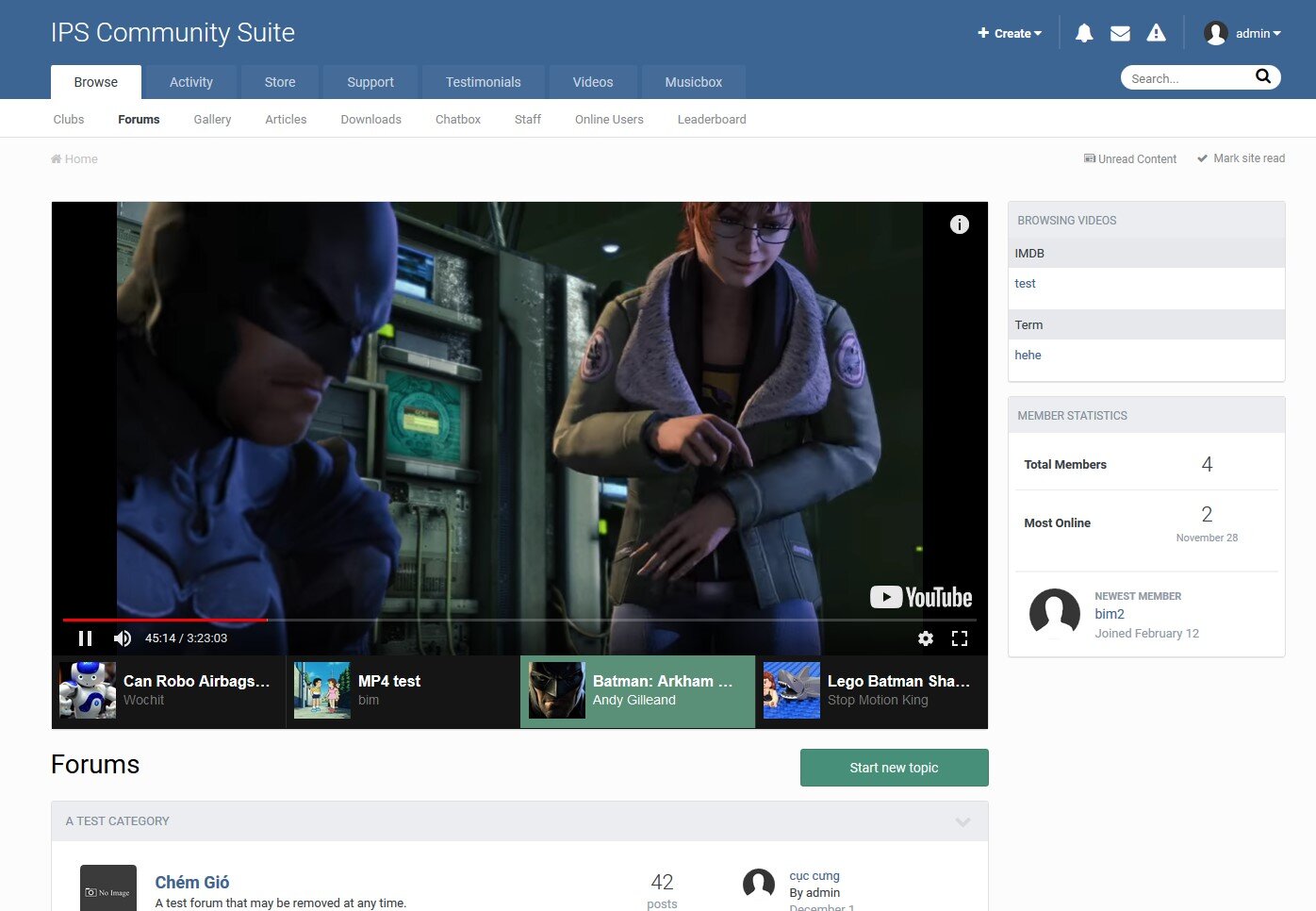Screen dimensions: 1316x911
Task: Seek on the video progress bar
Action: coord(518,620)
